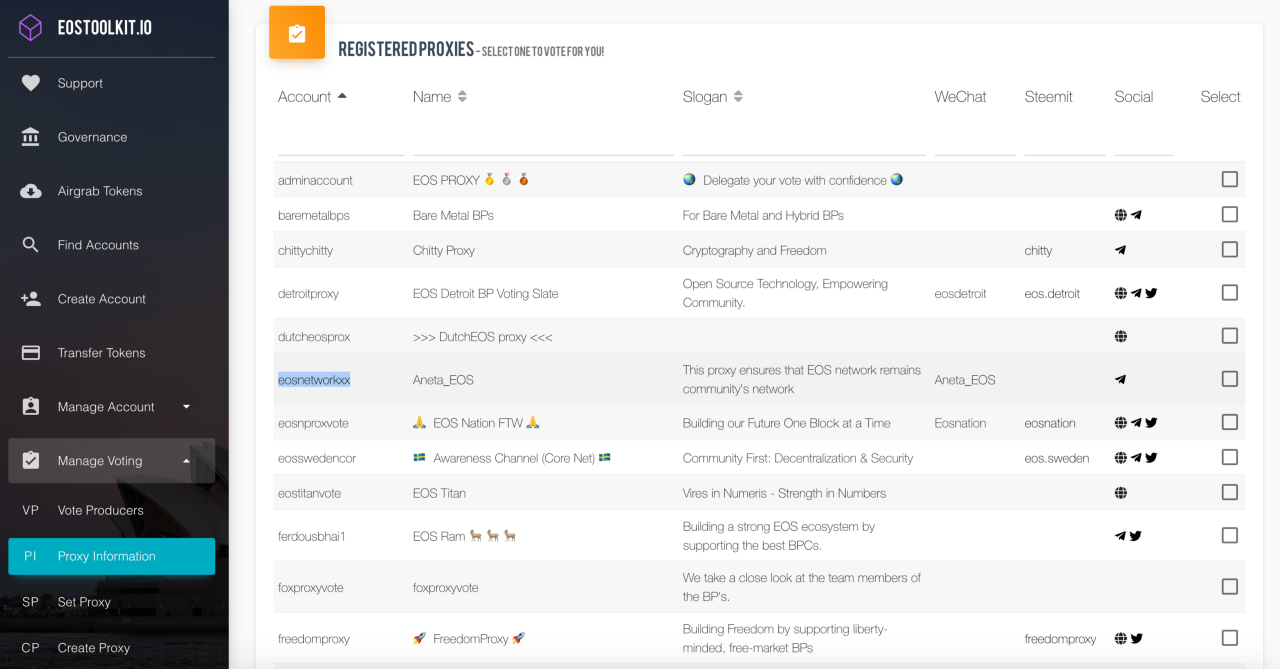Click the Twitter icon for freedomproxy
The height and width of the screenshot is (669, 1280).
1137,639
